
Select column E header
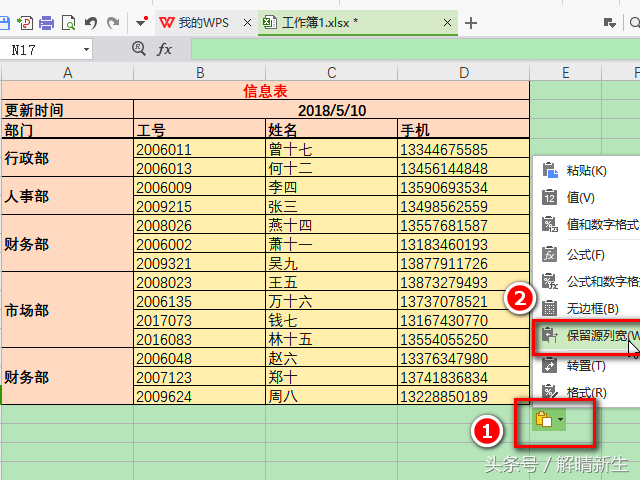(x=565, y=72)
